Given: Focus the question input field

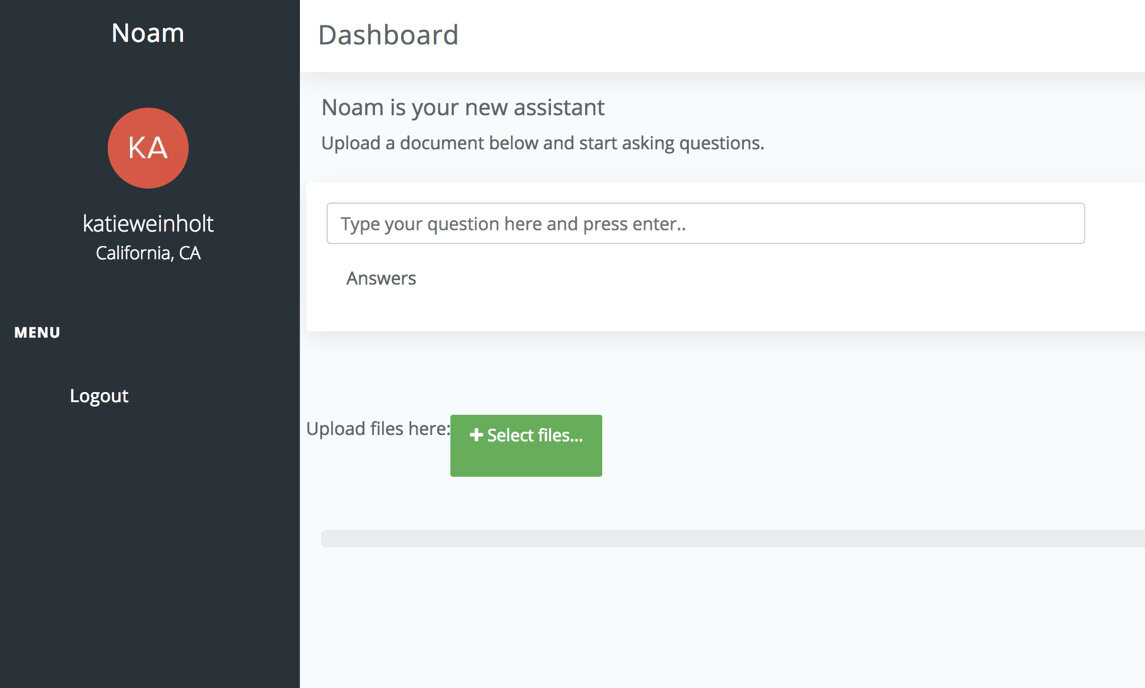Looking at the screenshot, I should pos(705,223).
